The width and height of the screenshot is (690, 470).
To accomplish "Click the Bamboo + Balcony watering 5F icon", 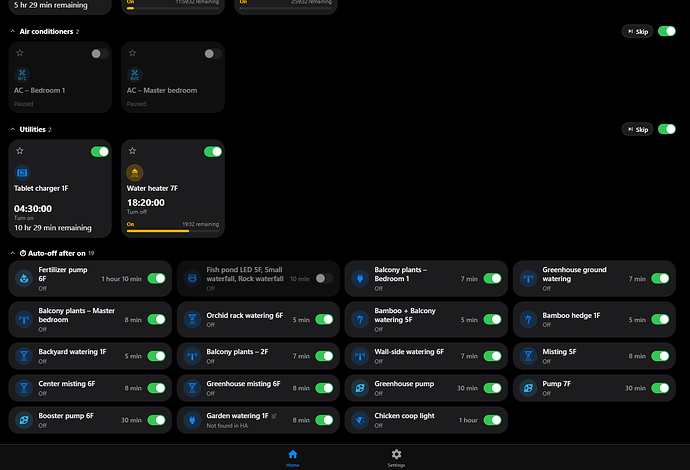I will pyautogui.click(x=360, y=319).
